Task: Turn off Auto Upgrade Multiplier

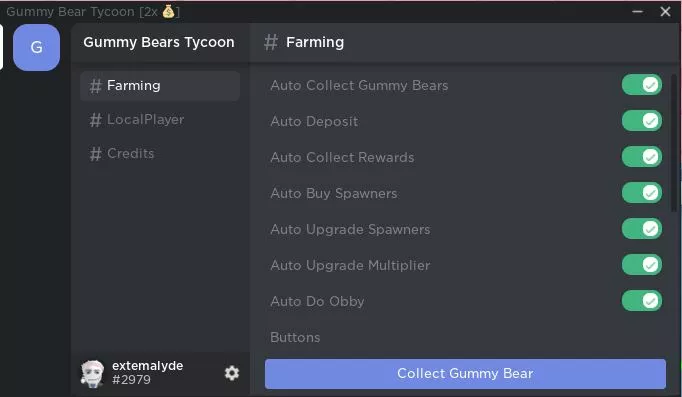Action: [642, 265]
